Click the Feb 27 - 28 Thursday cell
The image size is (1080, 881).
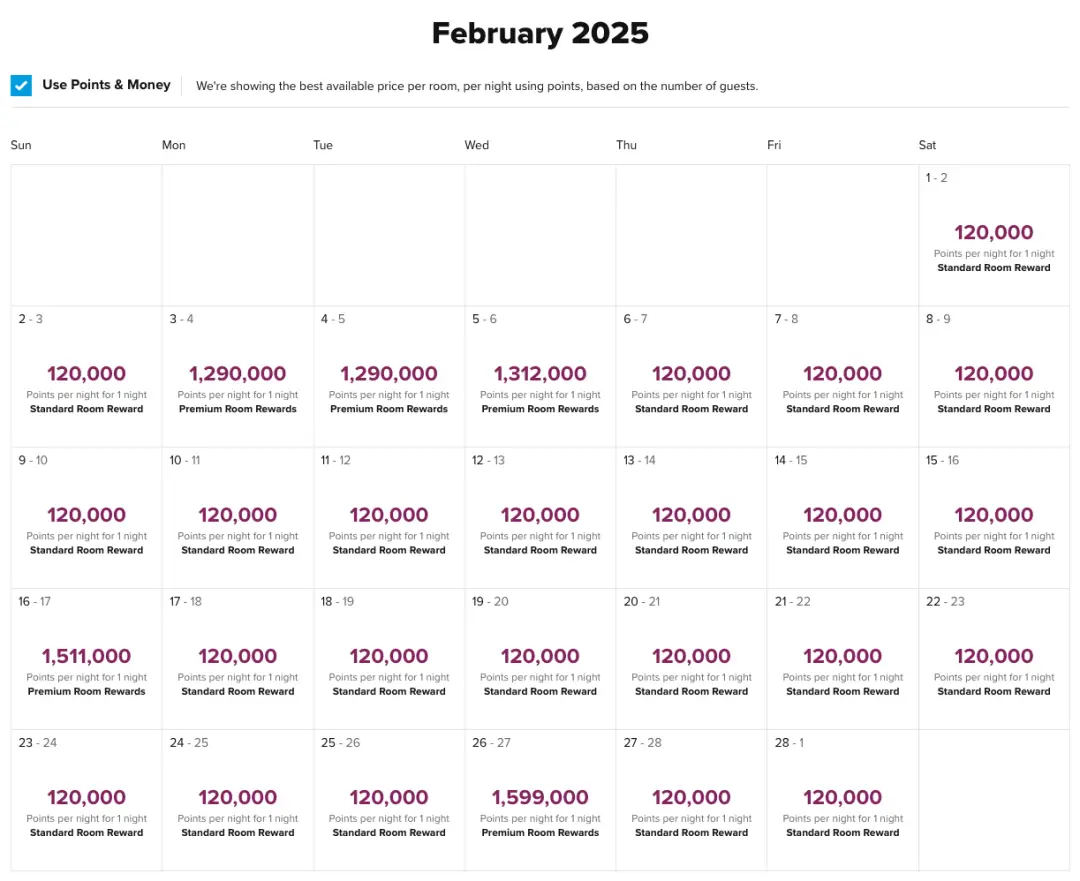692,801
